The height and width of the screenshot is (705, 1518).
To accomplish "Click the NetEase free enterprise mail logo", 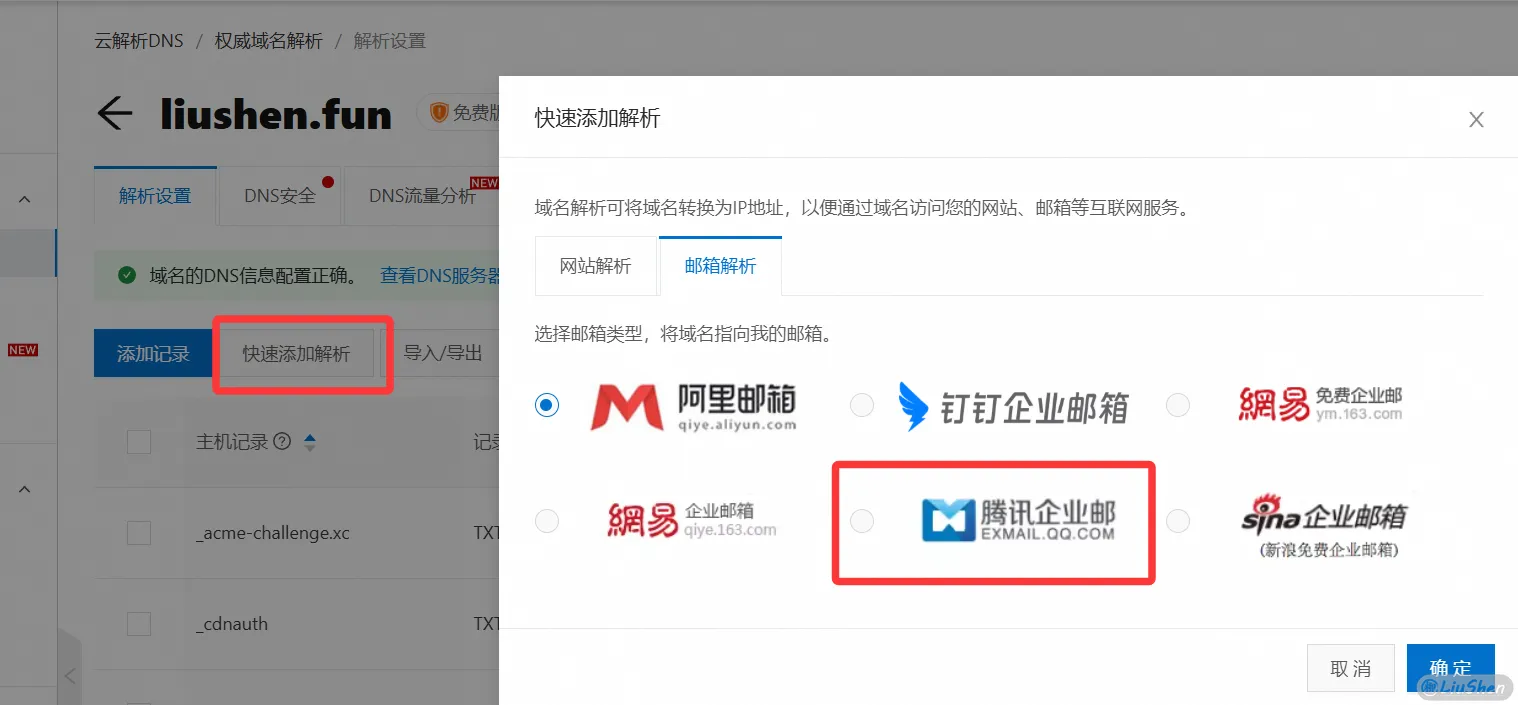I will coord(1320,404).
